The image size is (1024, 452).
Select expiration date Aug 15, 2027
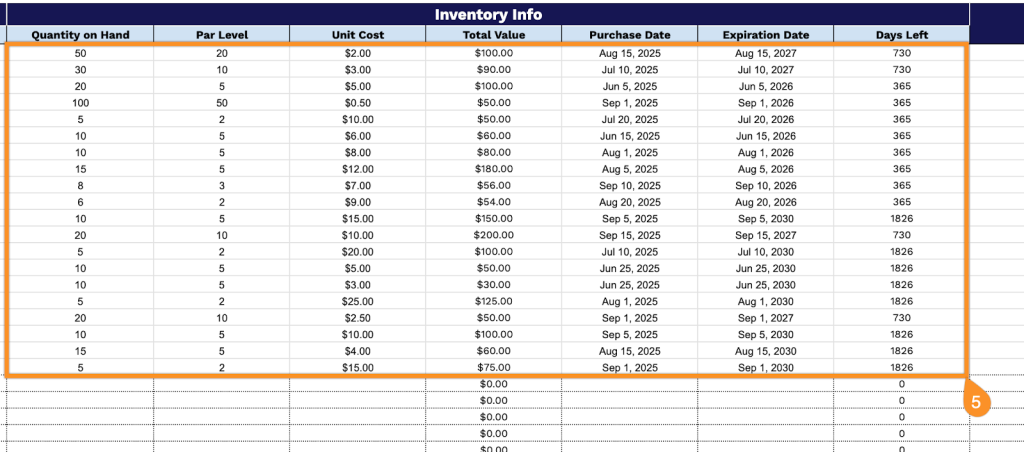765,53
